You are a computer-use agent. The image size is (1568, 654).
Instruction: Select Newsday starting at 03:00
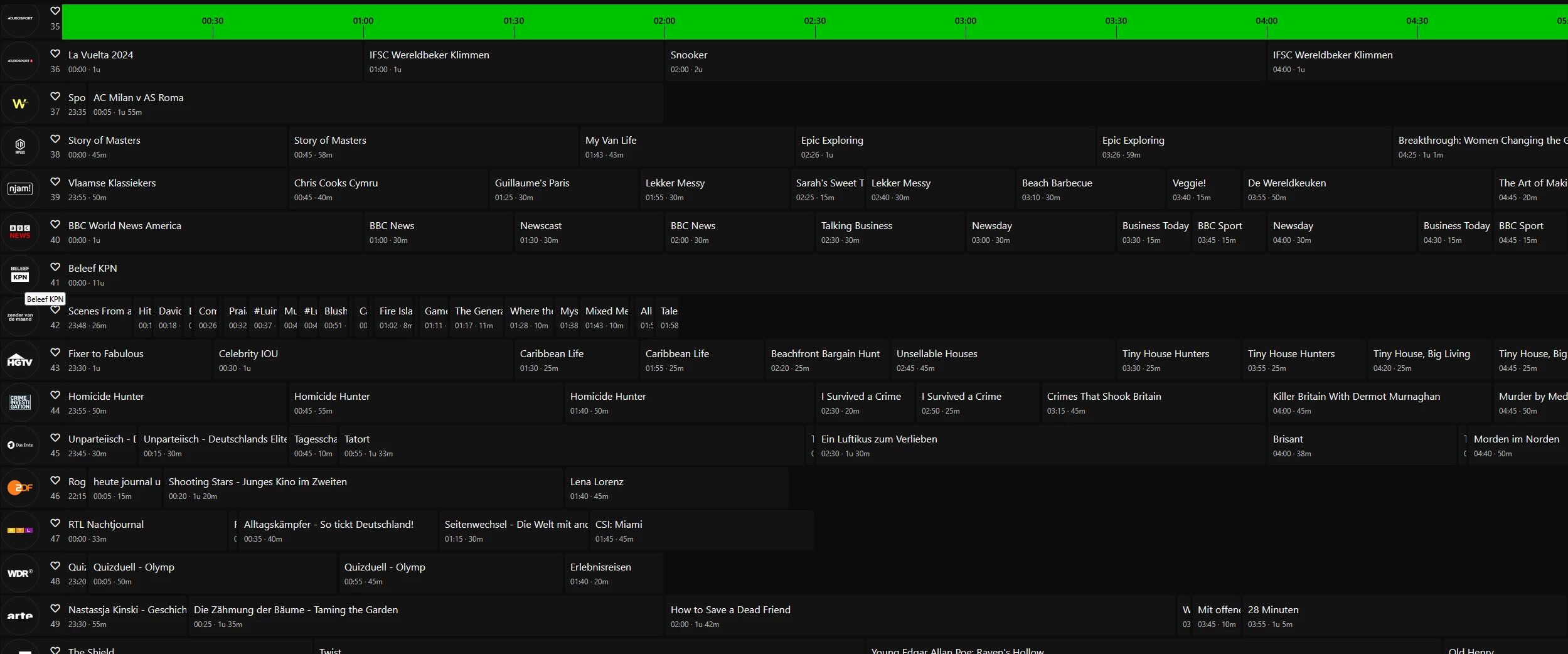[1041, 232]
